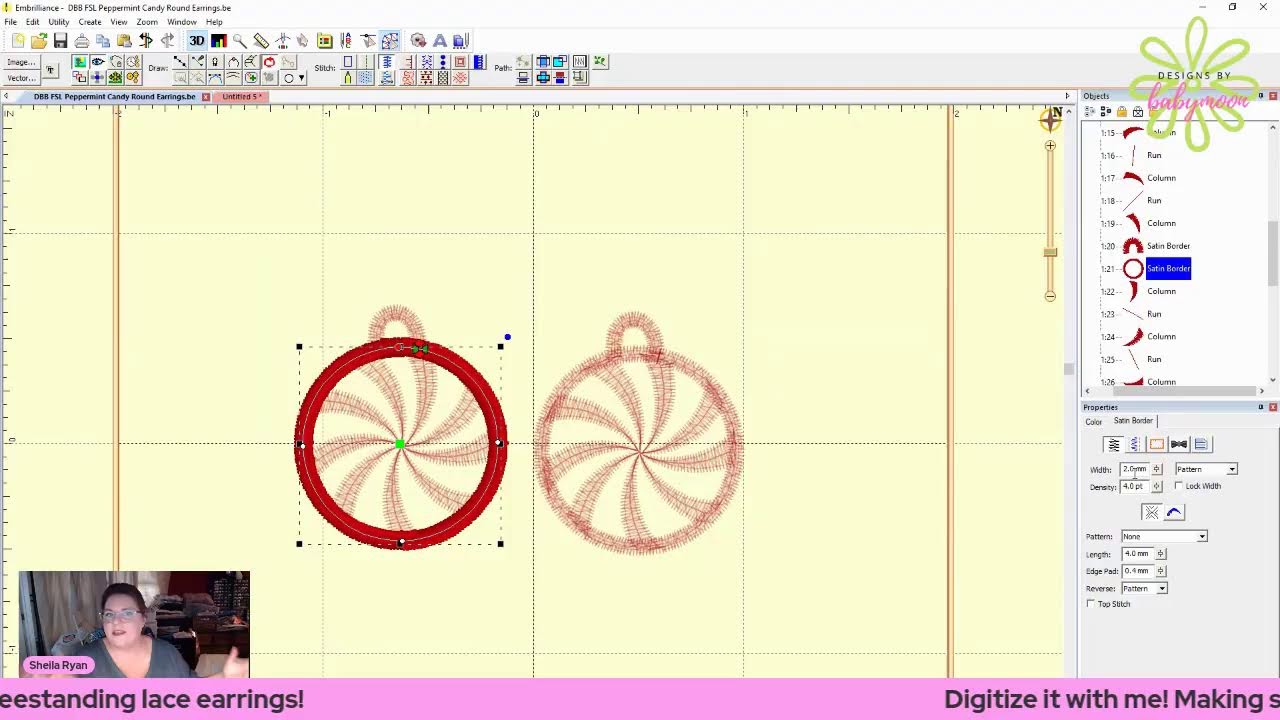Click the spell check ABC icon
Viewport: 1280px width, 720px height.
click(346, 40)
